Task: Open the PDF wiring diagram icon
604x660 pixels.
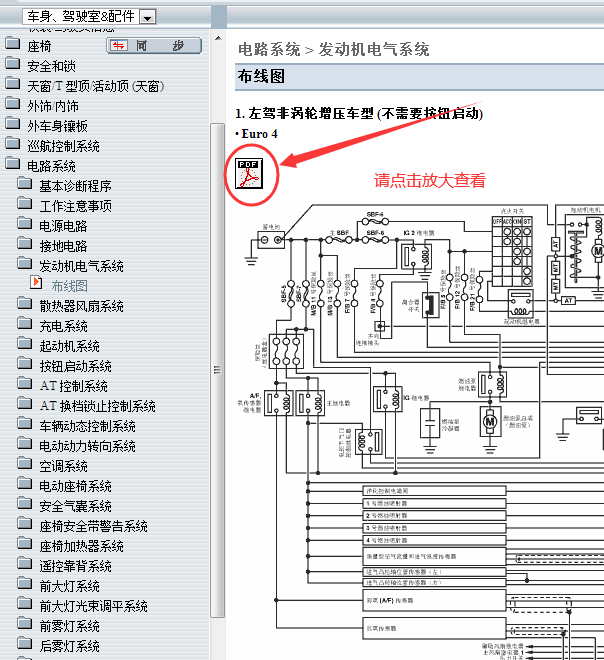Action: (249, 173)
